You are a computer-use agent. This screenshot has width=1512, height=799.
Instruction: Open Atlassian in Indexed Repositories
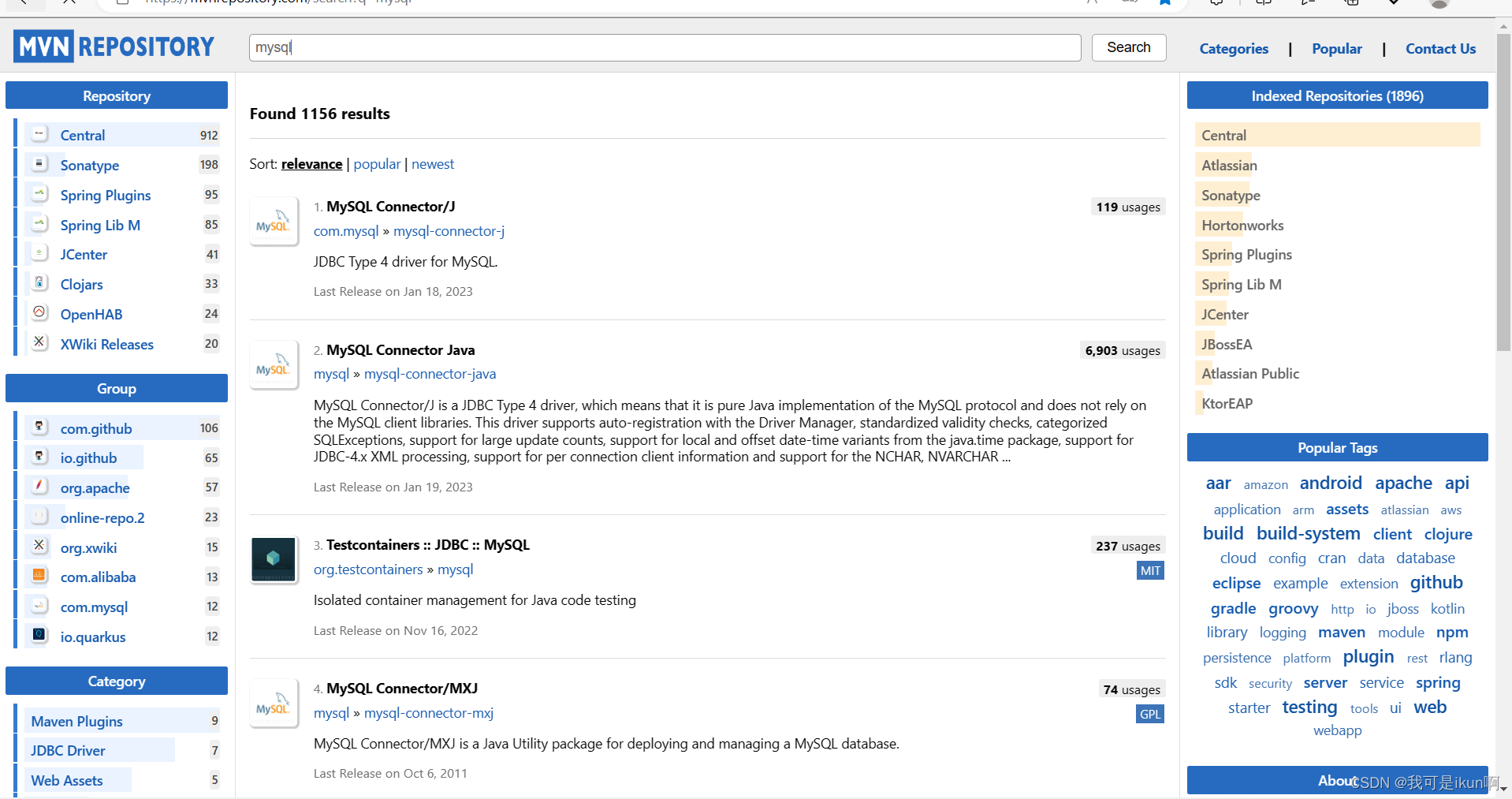(x=1229, y=166)
